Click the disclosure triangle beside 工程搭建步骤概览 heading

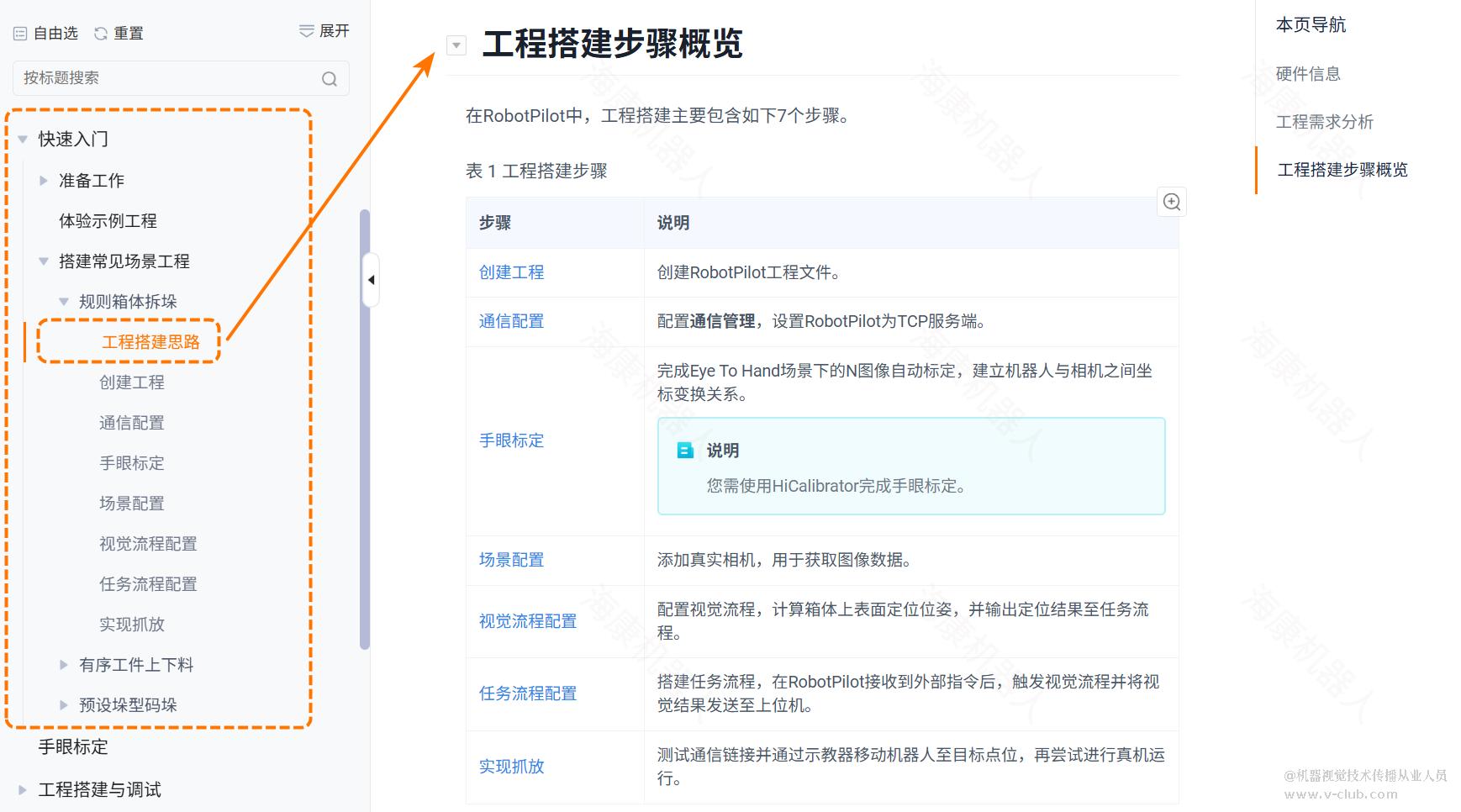456,45
